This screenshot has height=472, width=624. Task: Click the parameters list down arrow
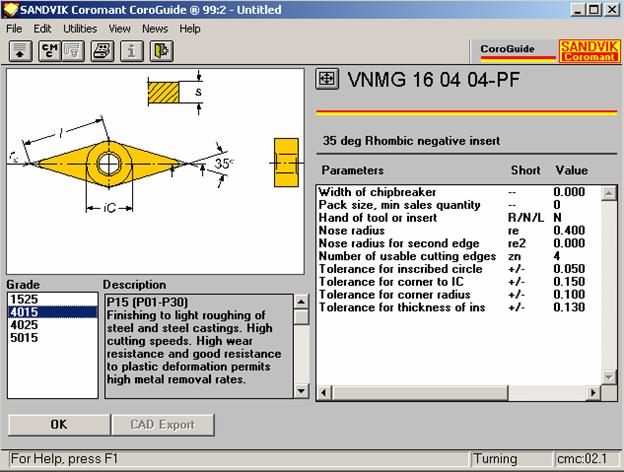click(608, 376)
